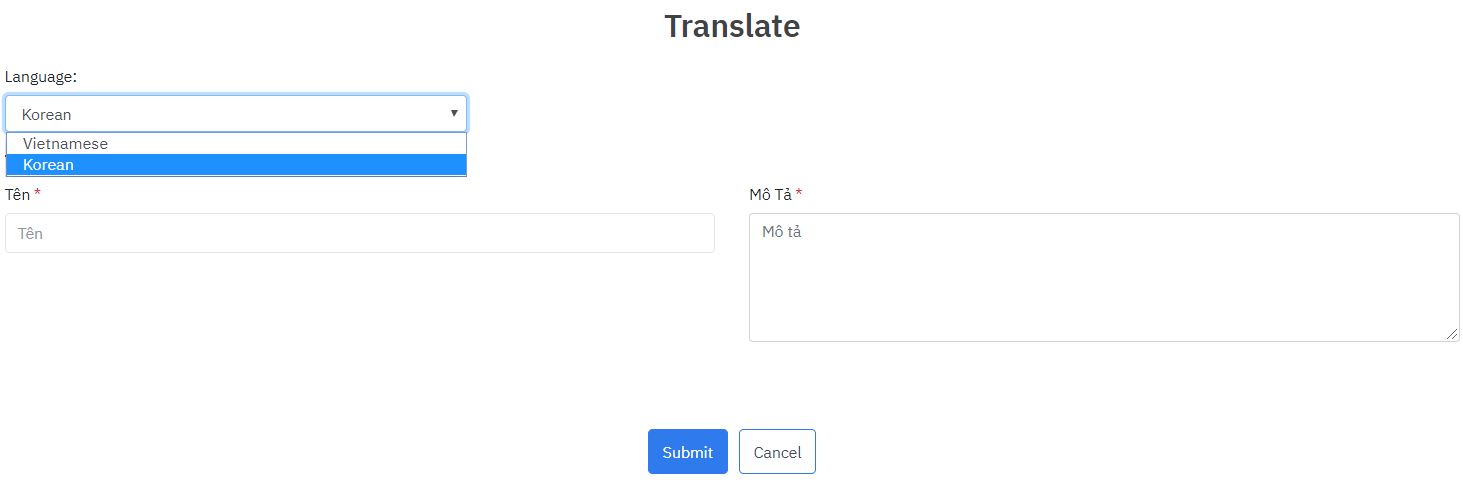This screenshot has width=1463, height=491.
Task: Submit the translation form
Action: [x=687, y=452]
